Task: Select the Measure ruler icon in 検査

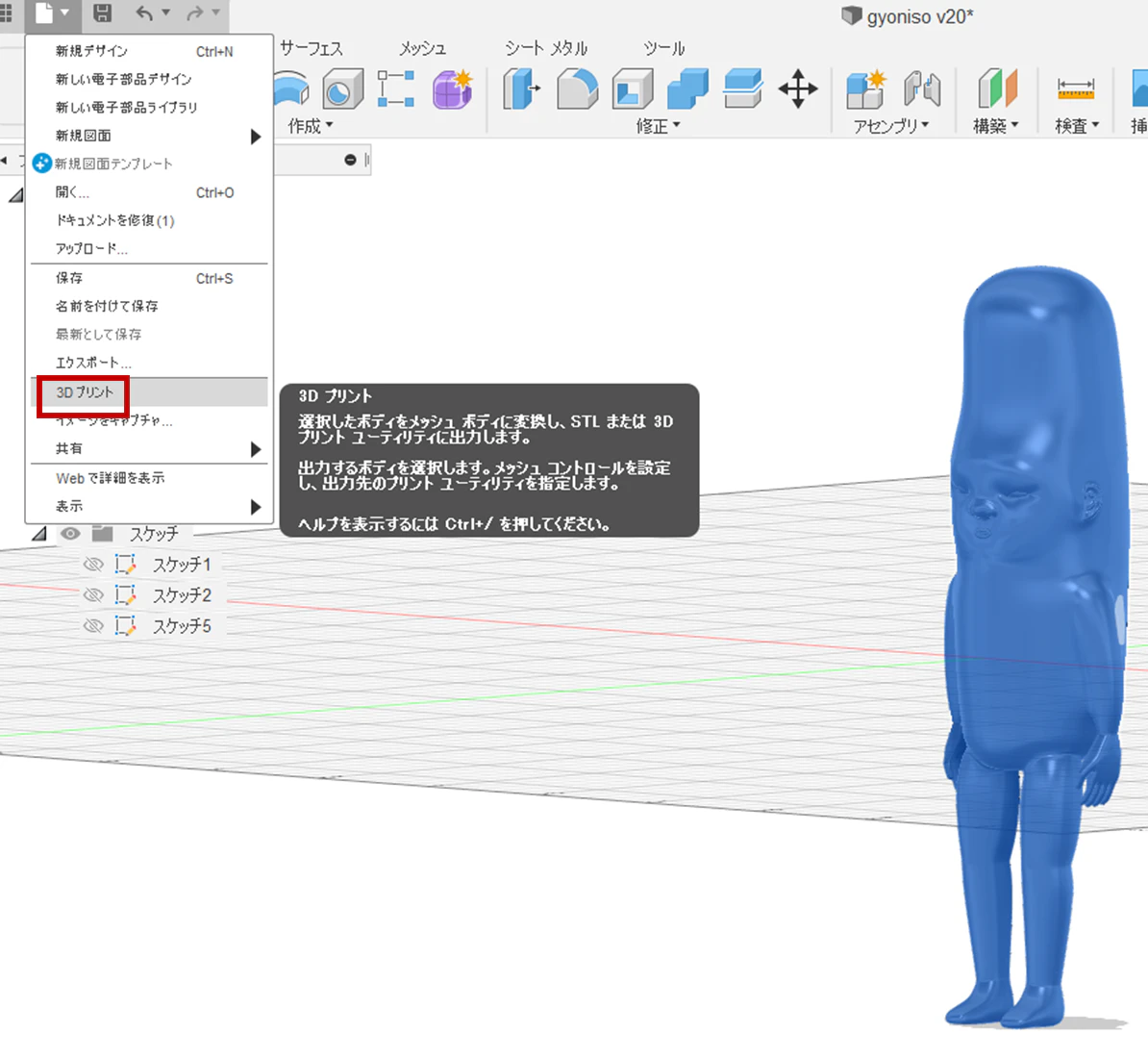Action: 1076,89
